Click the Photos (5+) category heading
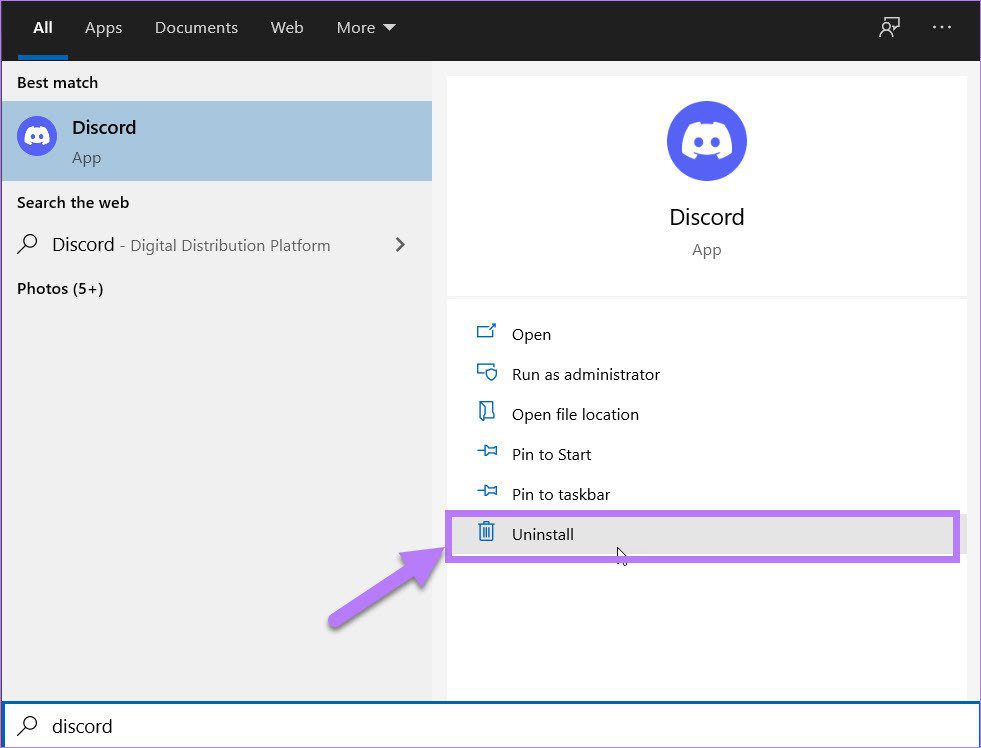Screen dimensions: 981x748 pyautogui.click(x=60, y=288)
